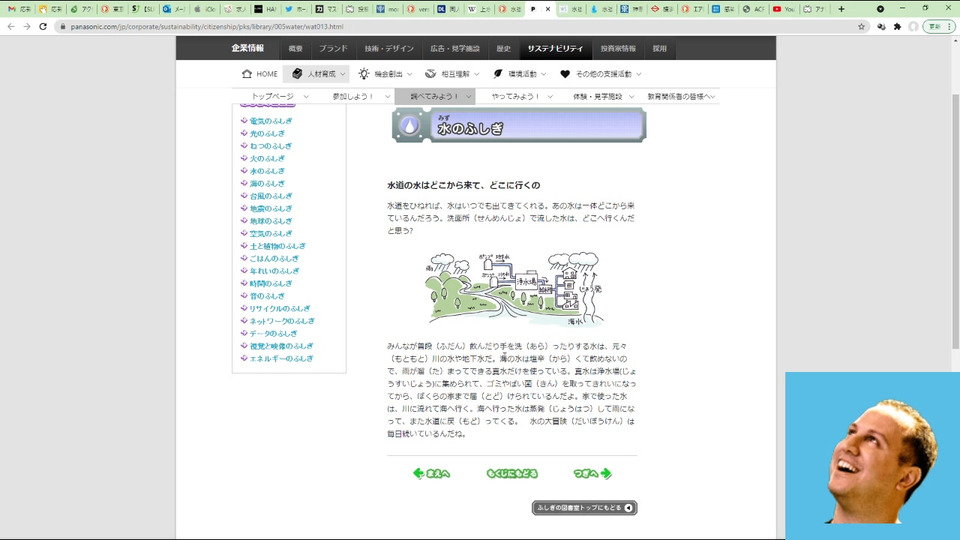This screenshot has height=540, width=960.
Task: Open the Chrome three-dot menu
Action: pyautogui.click(x=950, y=26)
